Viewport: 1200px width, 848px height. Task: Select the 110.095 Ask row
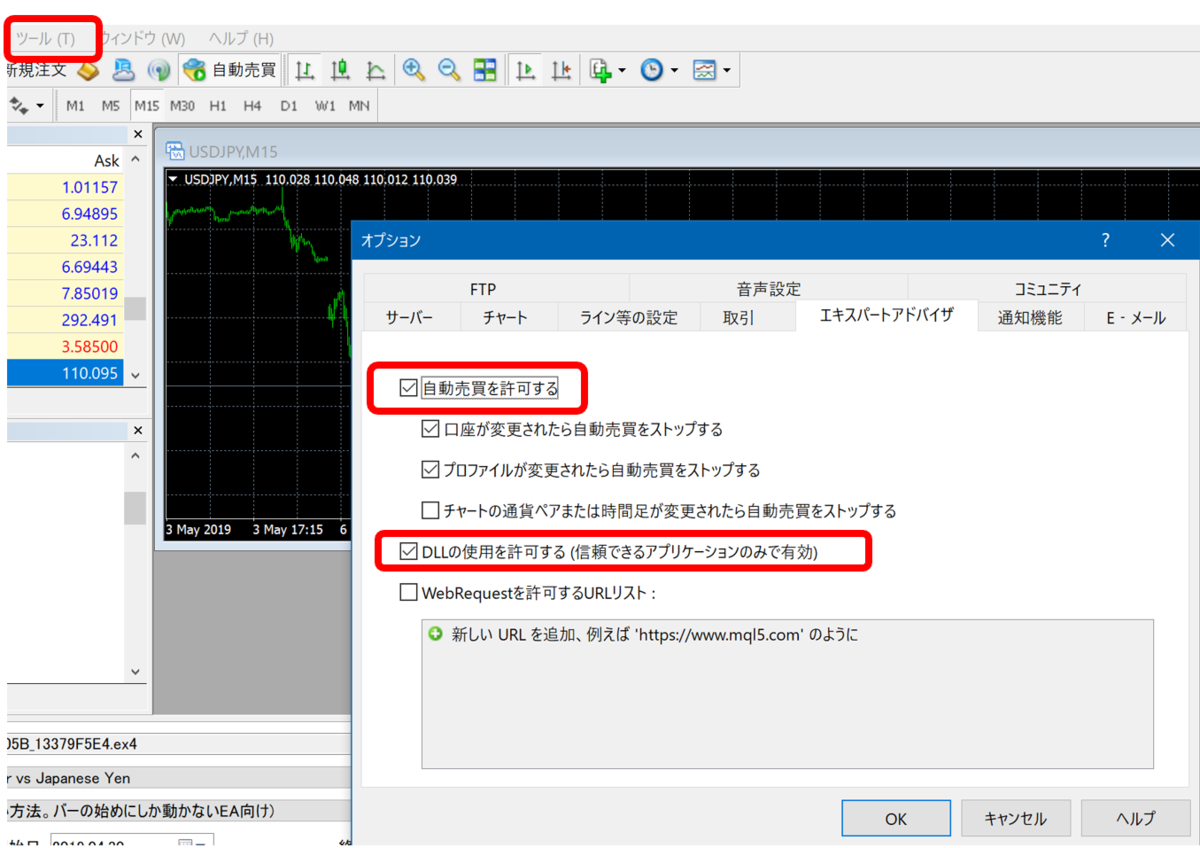64,373
